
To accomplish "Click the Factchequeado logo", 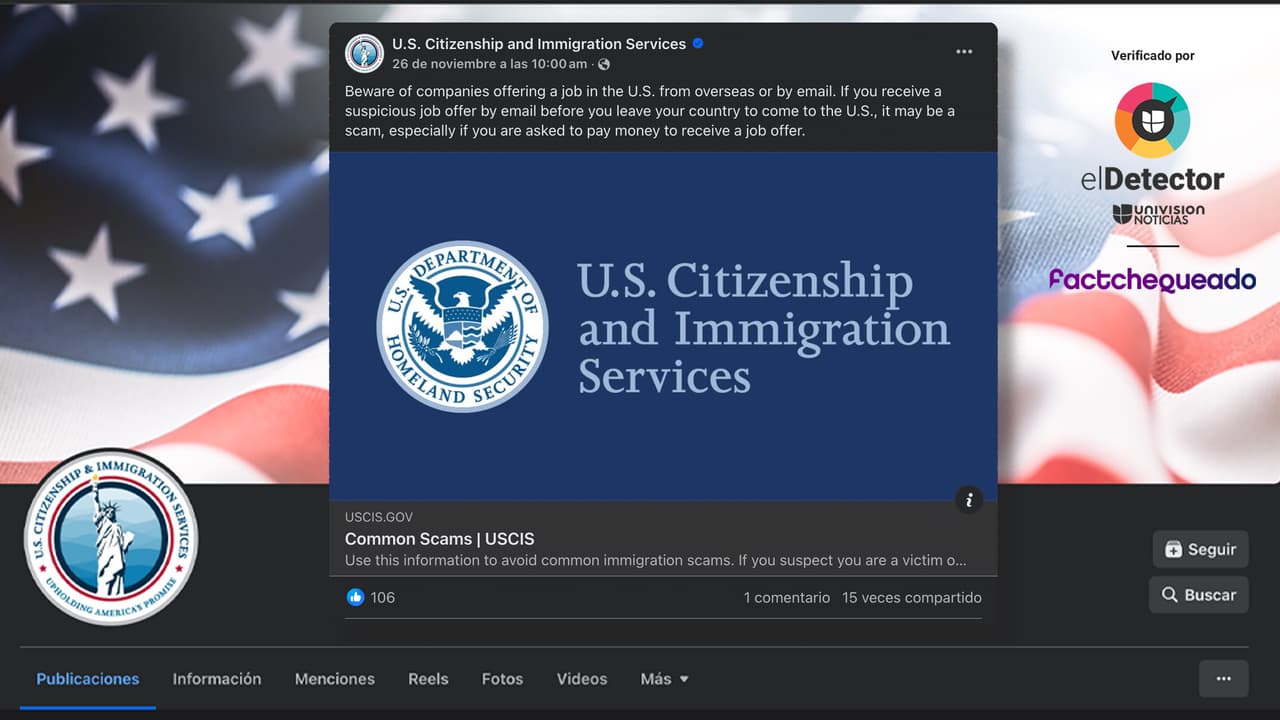I will point(1152,279).
